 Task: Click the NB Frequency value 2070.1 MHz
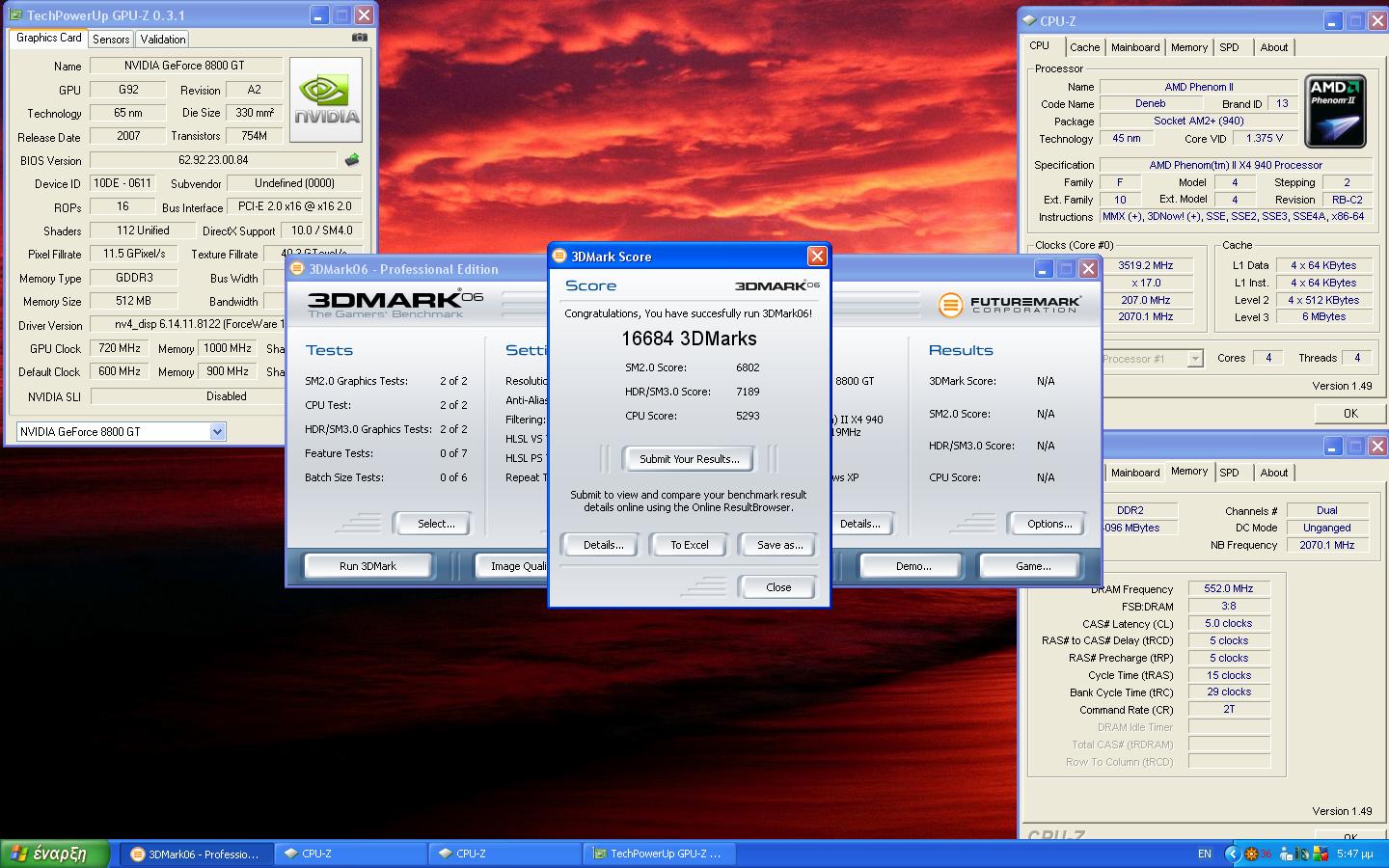1326,545
